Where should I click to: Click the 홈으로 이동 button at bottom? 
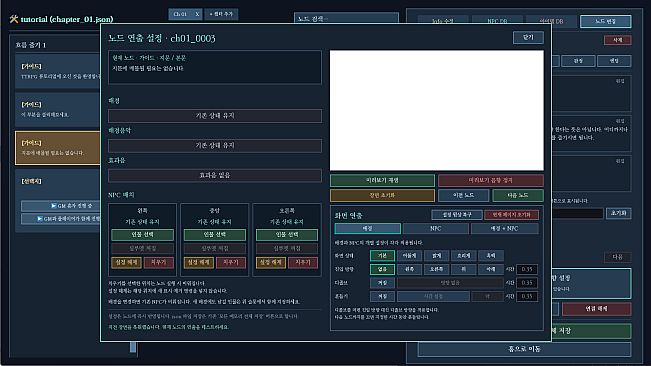[x=524, y=349]
